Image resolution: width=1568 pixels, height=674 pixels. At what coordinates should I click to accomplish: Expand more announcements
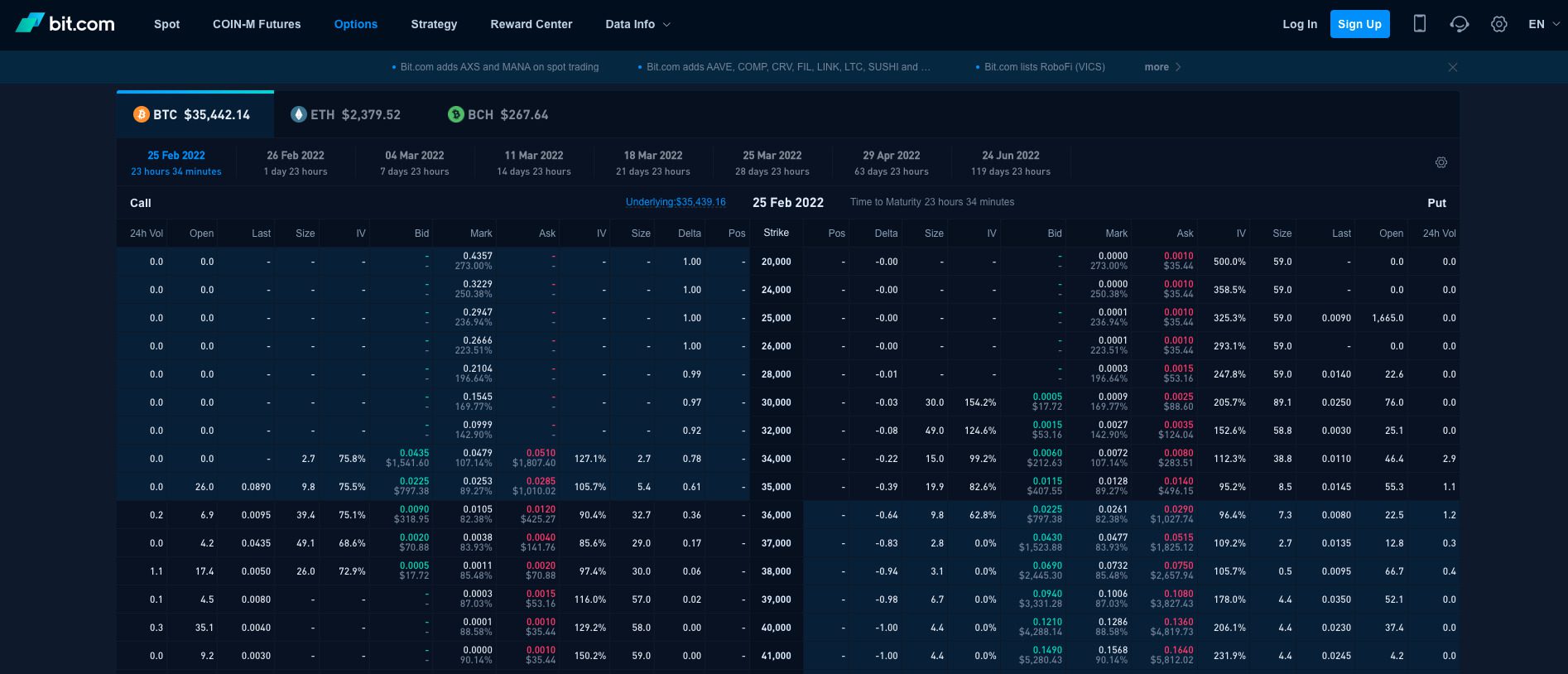click(1162, 67)
